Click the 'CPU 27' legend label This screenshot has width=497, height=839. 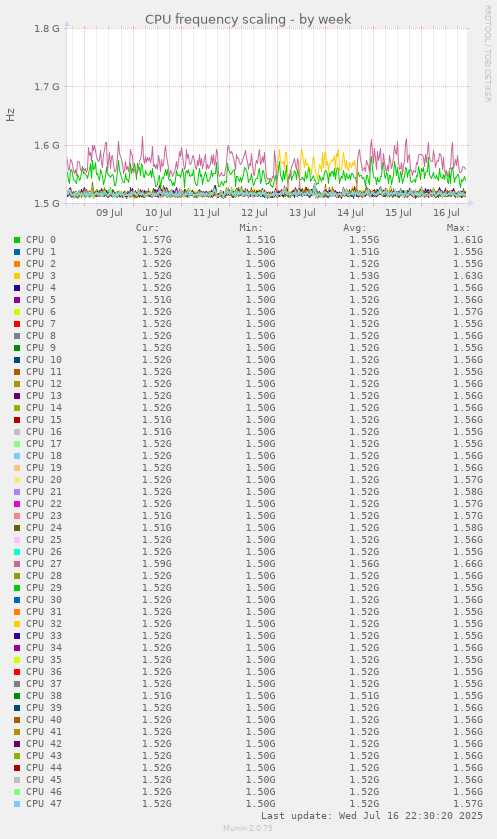point(44,563)
